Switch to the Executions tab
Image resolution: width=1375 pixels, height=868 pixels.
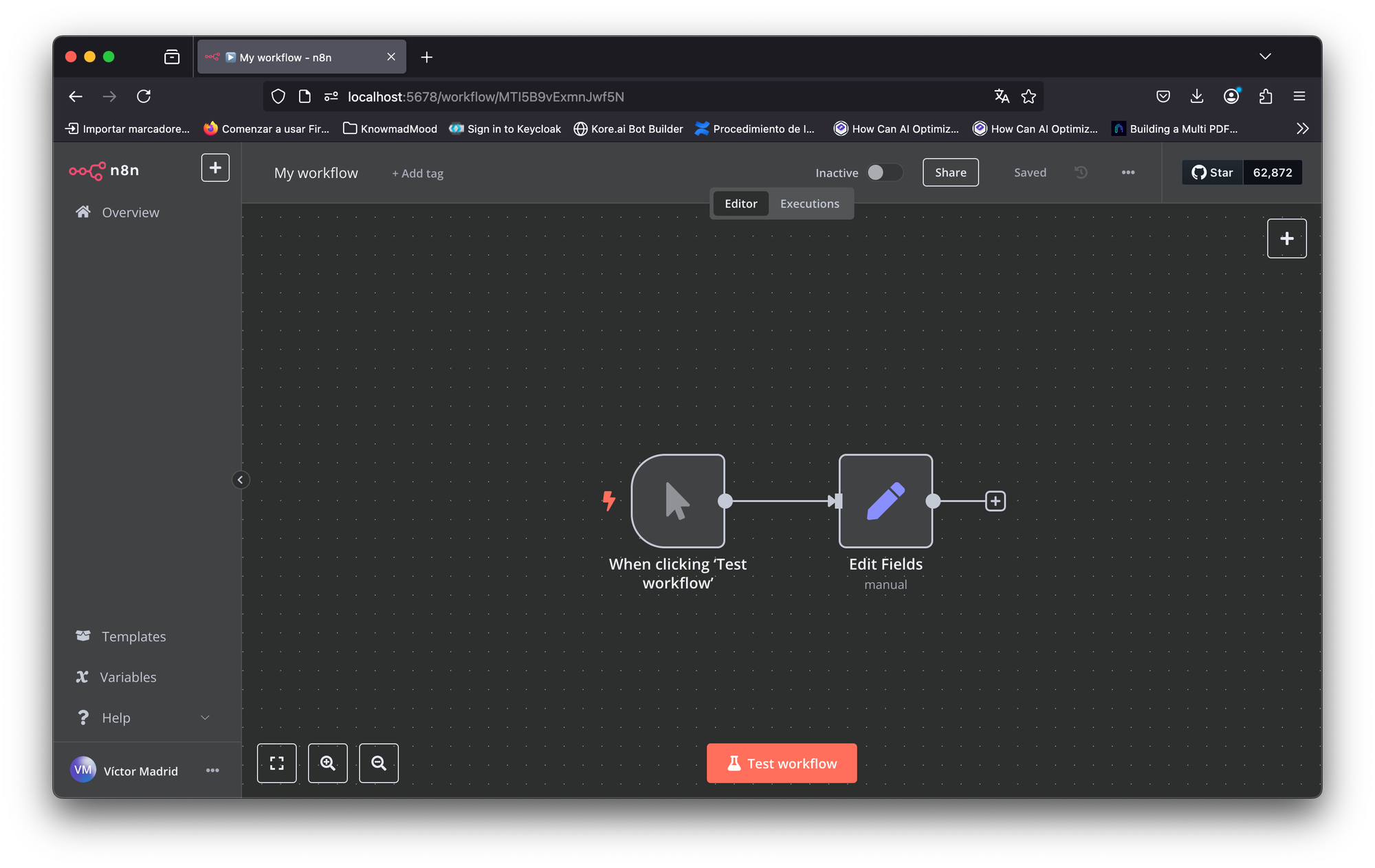809,203
